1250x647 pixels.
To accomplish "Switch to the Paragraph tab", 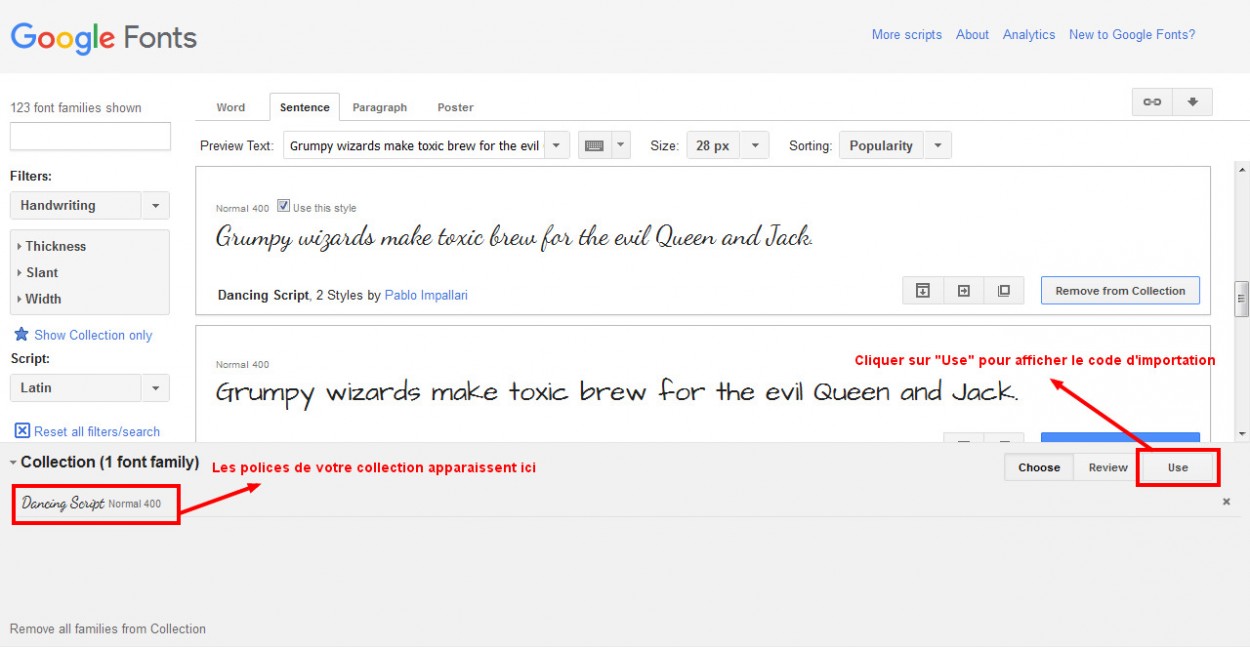I will (379, 107).
